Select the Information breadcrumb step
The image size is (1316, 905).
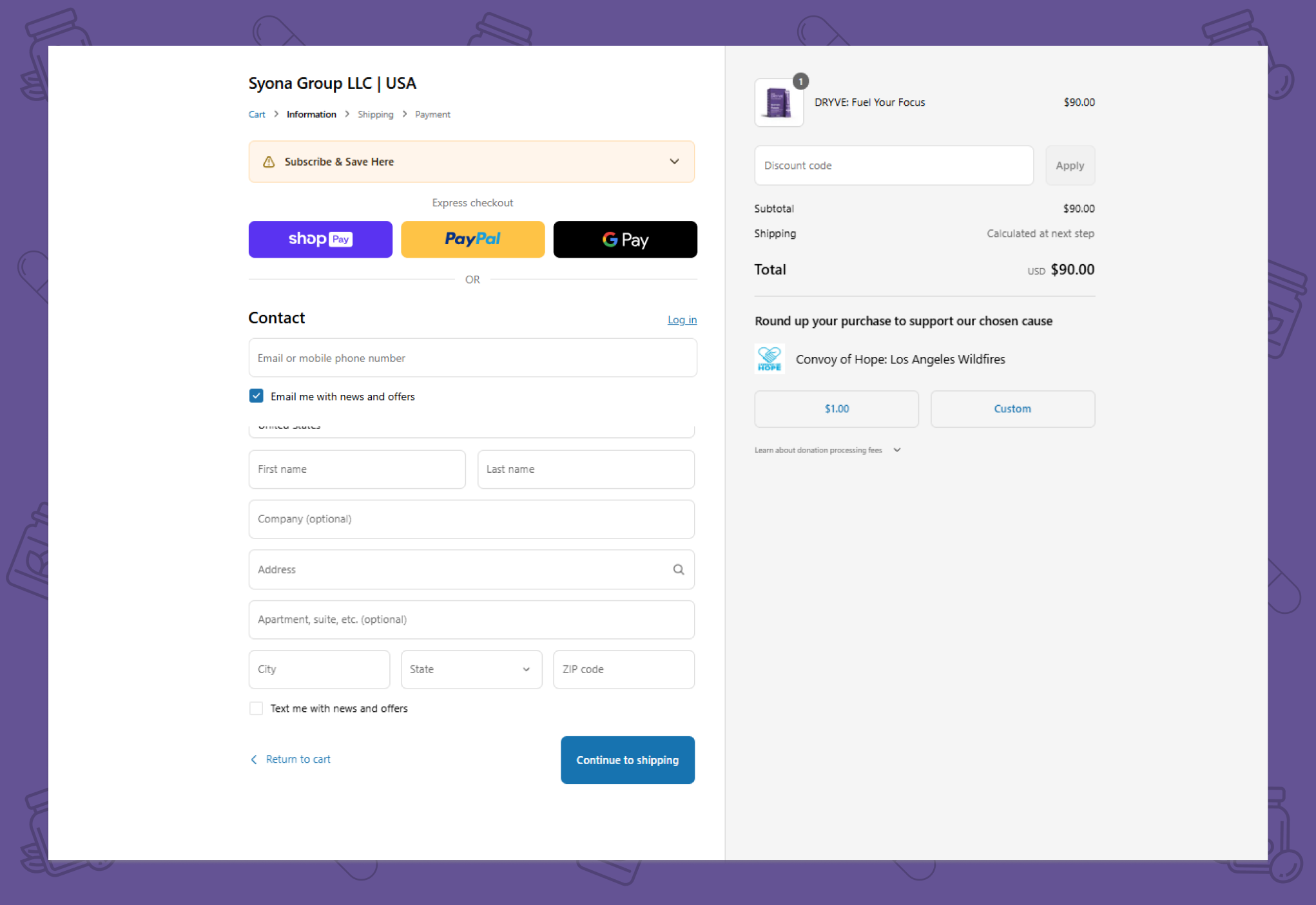[311, 115]
